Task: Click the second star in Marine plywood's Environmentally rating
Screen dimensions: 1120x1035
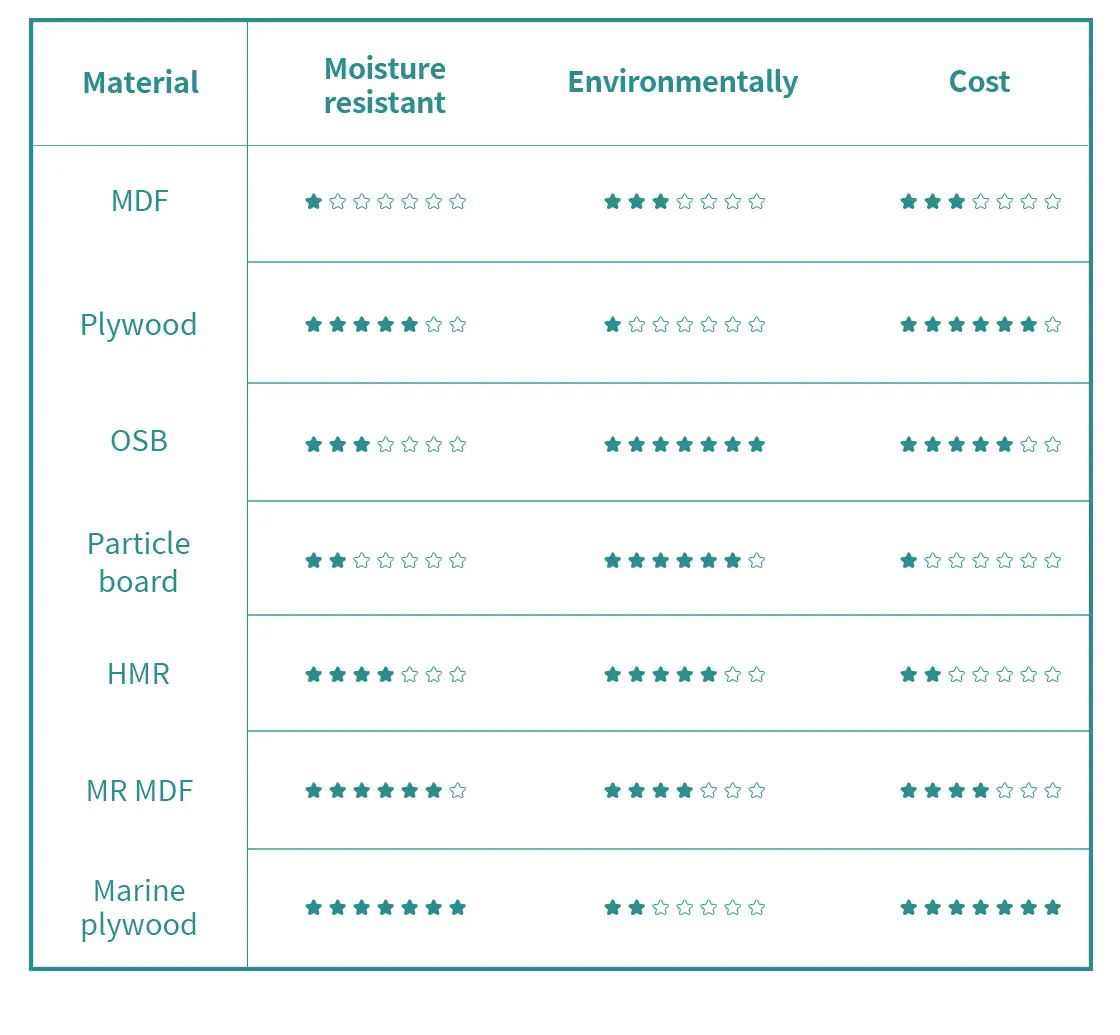Action: 636,907
